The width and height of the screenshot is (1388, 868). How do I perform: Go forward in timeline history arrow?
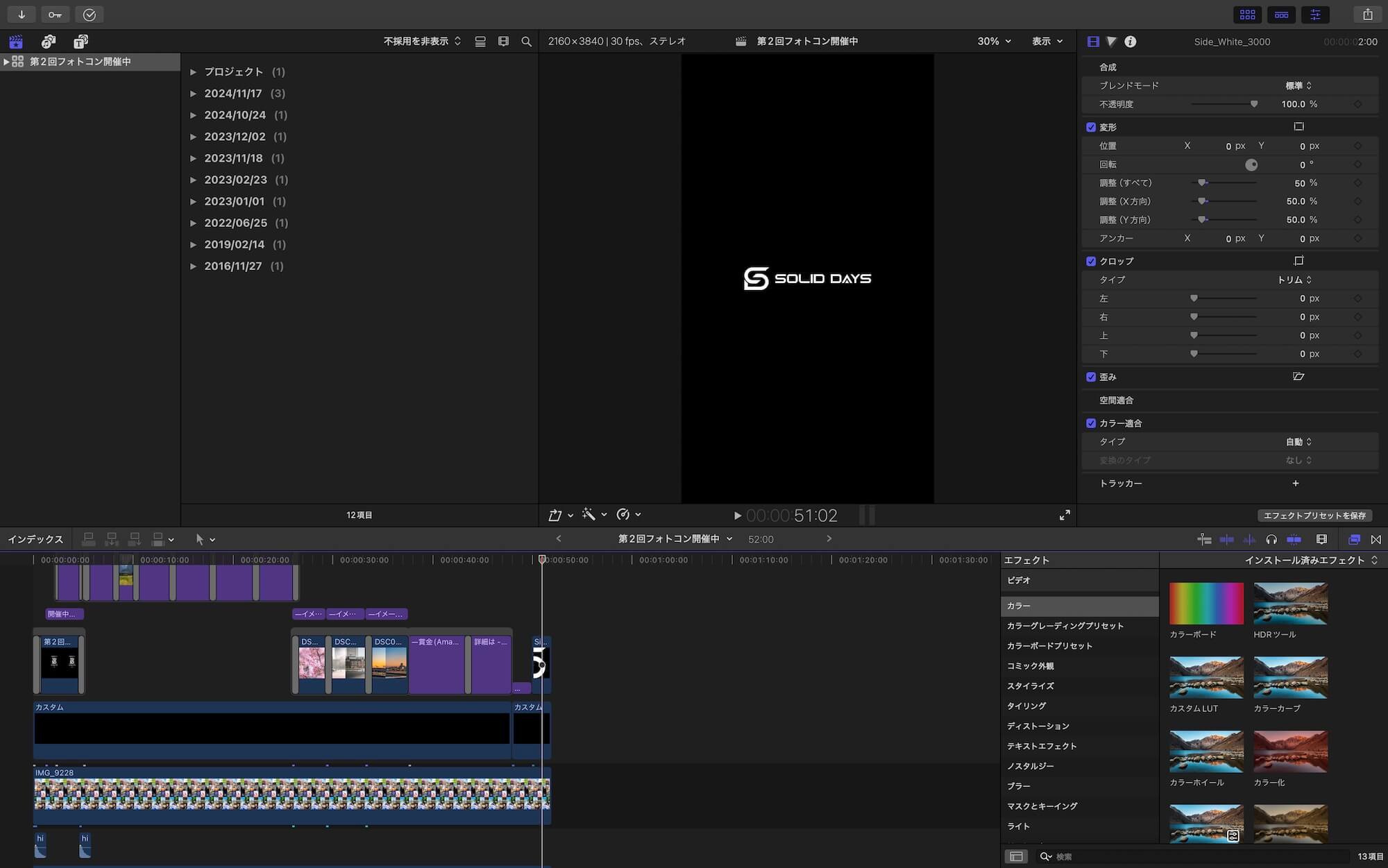(829, 538)
